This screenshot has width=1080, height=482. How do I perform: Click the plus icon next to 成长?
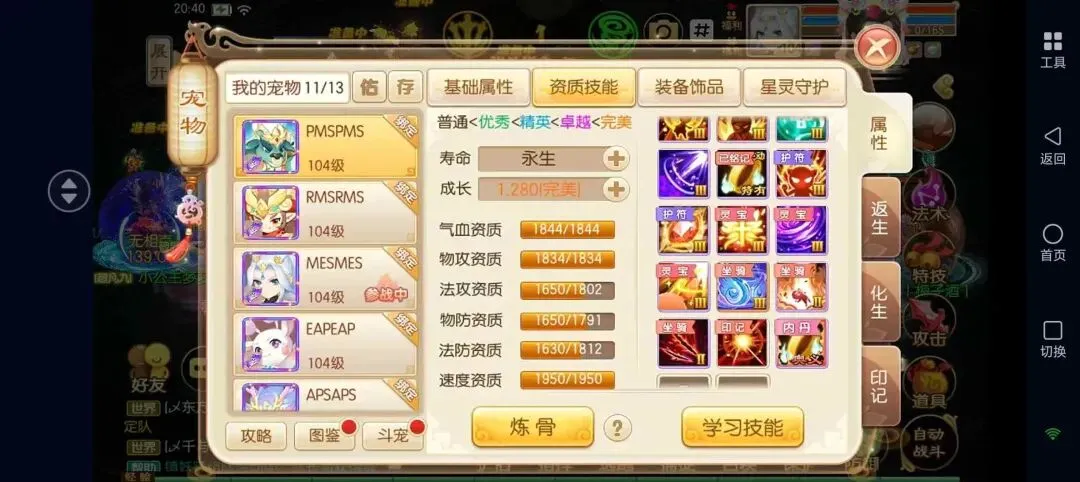click(616, 189)
